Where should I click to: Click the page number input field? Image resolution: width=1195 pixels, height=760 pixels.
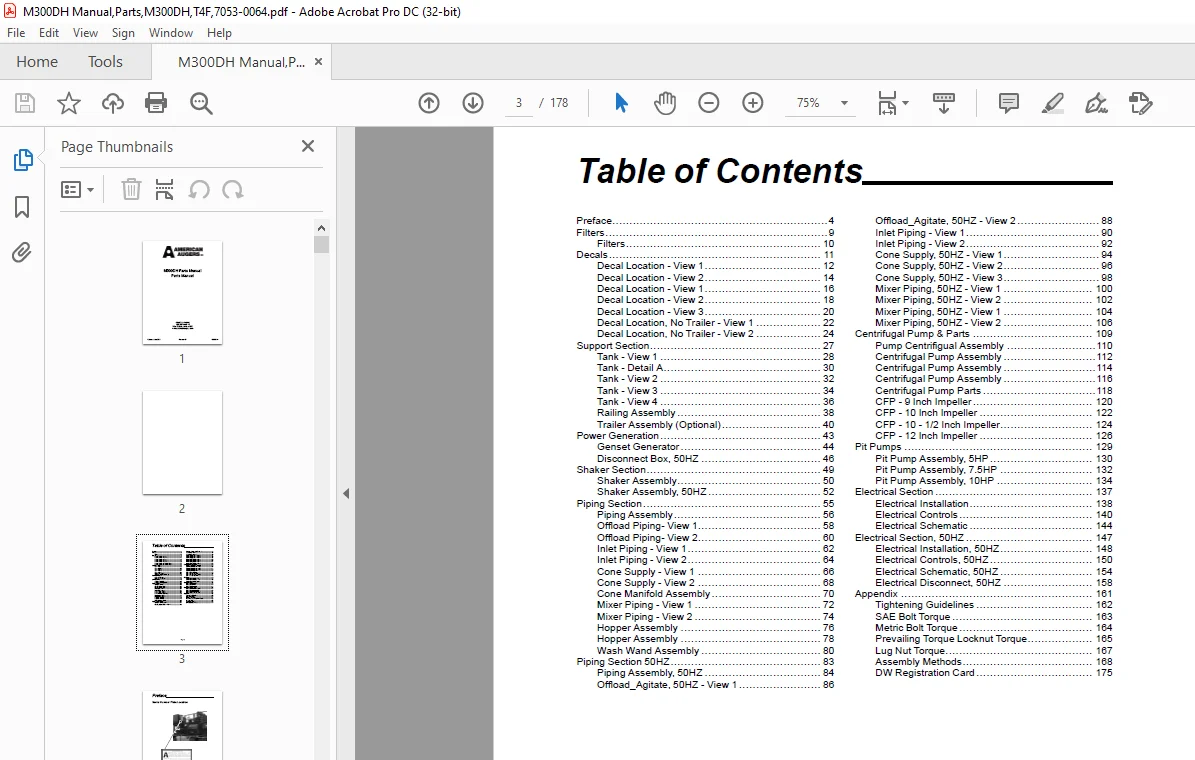pyautogui.click(x=519, y=103)
